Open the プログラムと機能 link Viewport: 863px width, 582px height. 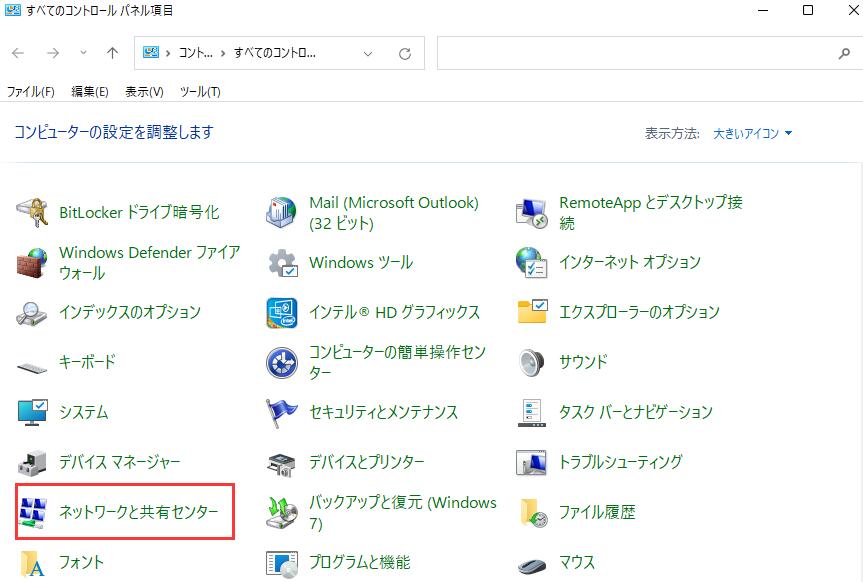tap(359, 562)
